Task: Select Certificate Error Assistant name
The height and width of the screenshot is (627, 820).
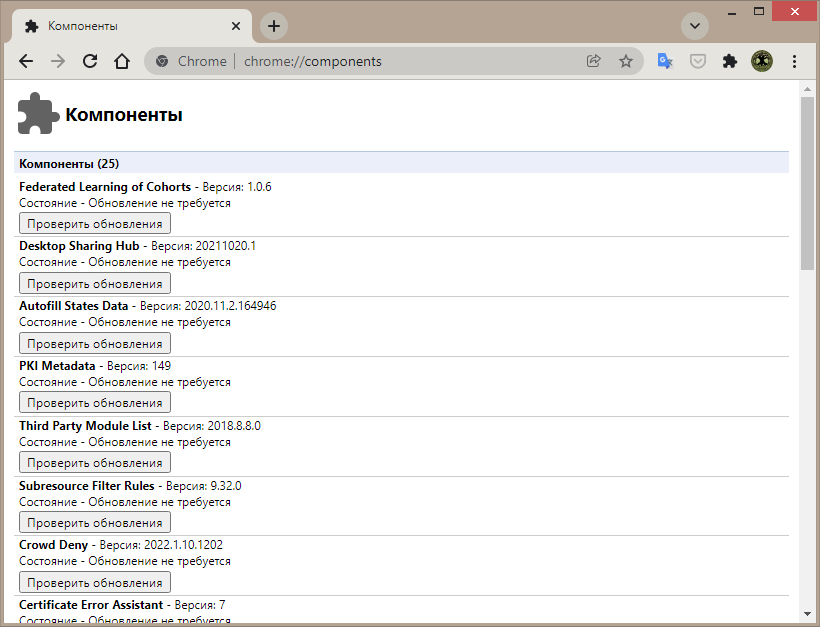Action: (92, 605)
